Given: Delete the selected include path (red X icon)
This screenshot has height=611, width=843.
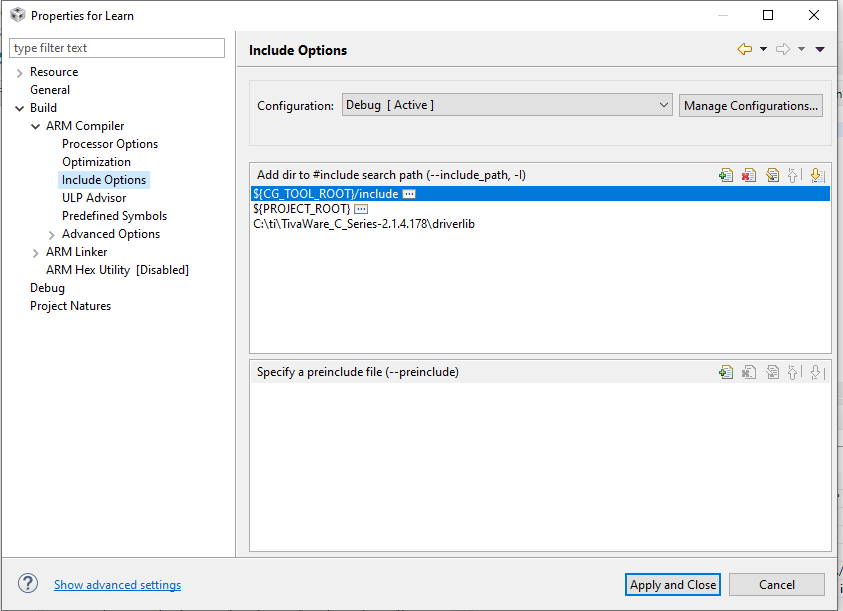Looking at the screenshot, I should pos(749,175).
